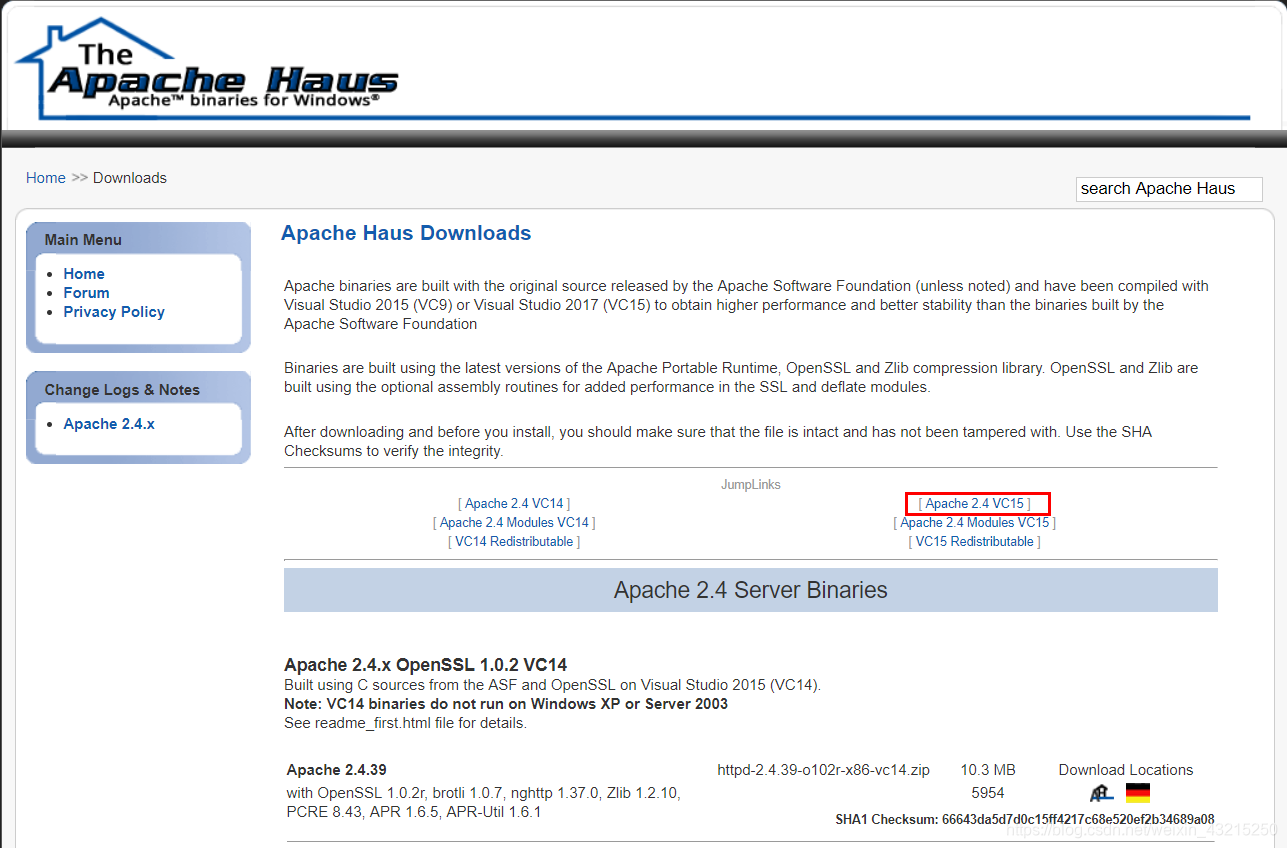Open Forum in the Main Menu

pos(86,293)
